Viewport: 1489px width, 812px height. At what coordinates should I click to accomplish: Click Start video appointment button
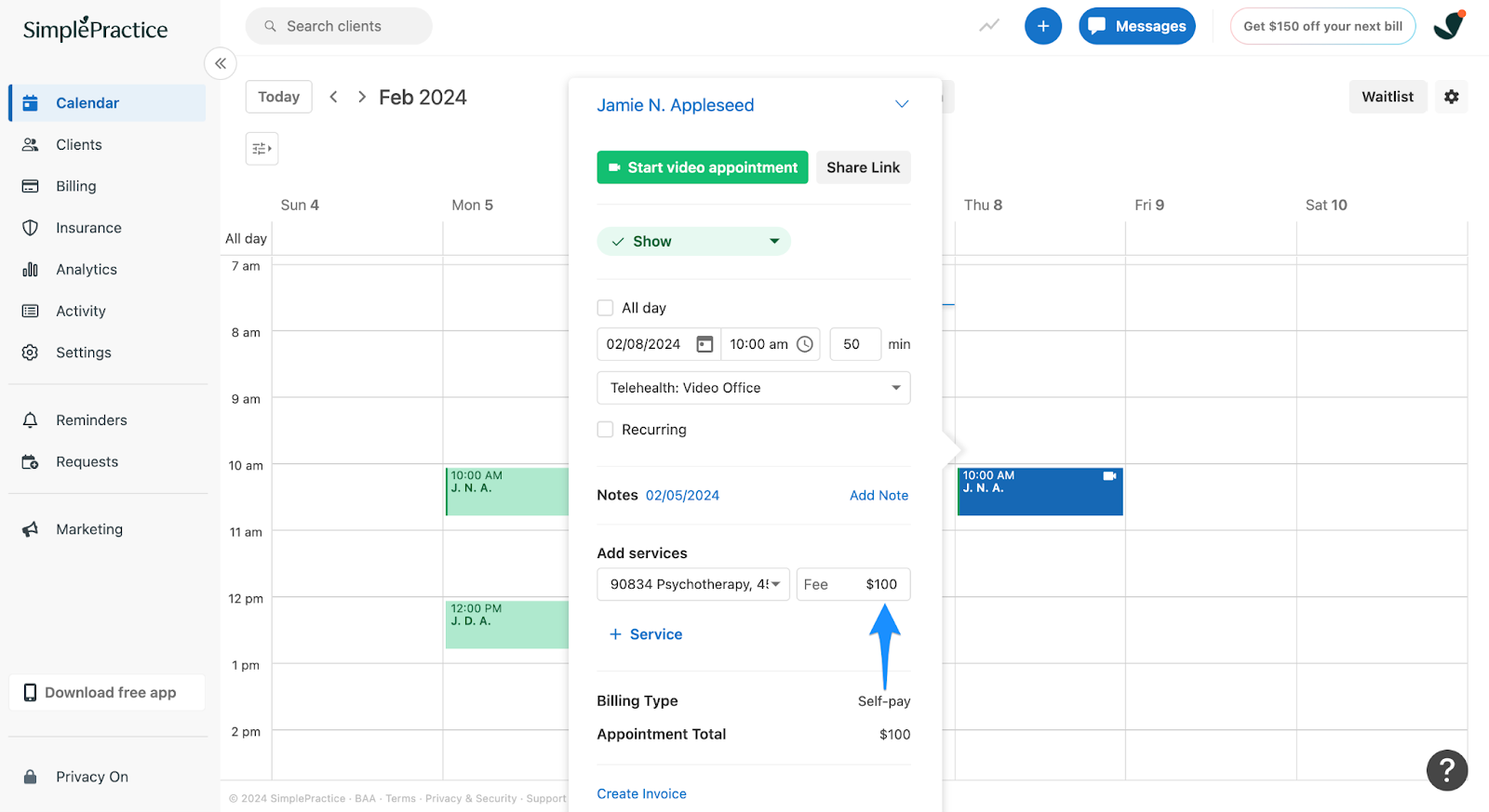click(702, 167)
